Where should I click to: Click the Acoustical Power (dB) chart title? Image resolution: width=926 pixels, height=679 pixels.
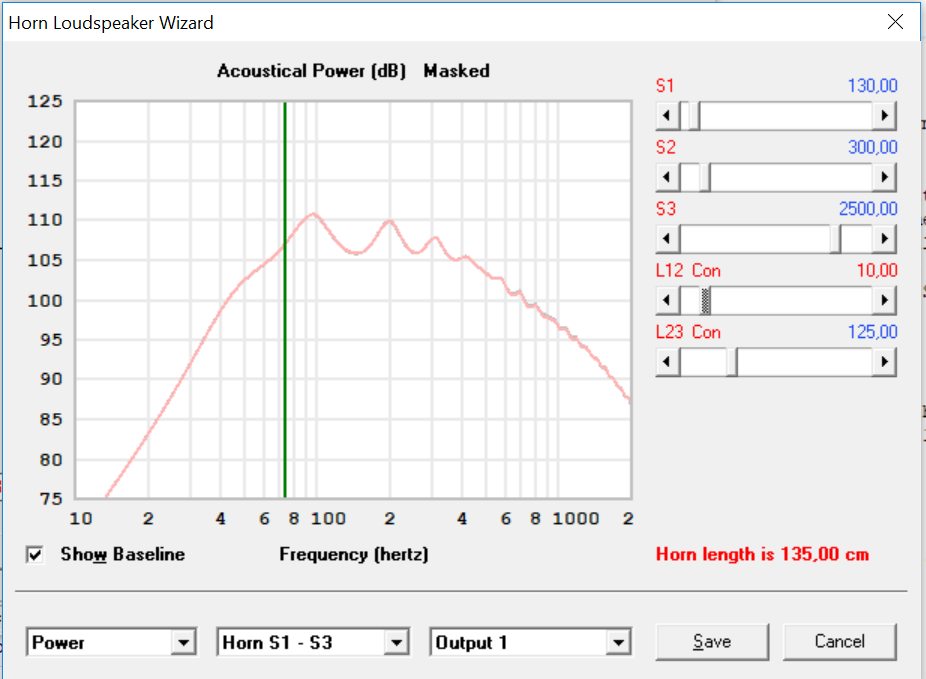tap(311, 71)
